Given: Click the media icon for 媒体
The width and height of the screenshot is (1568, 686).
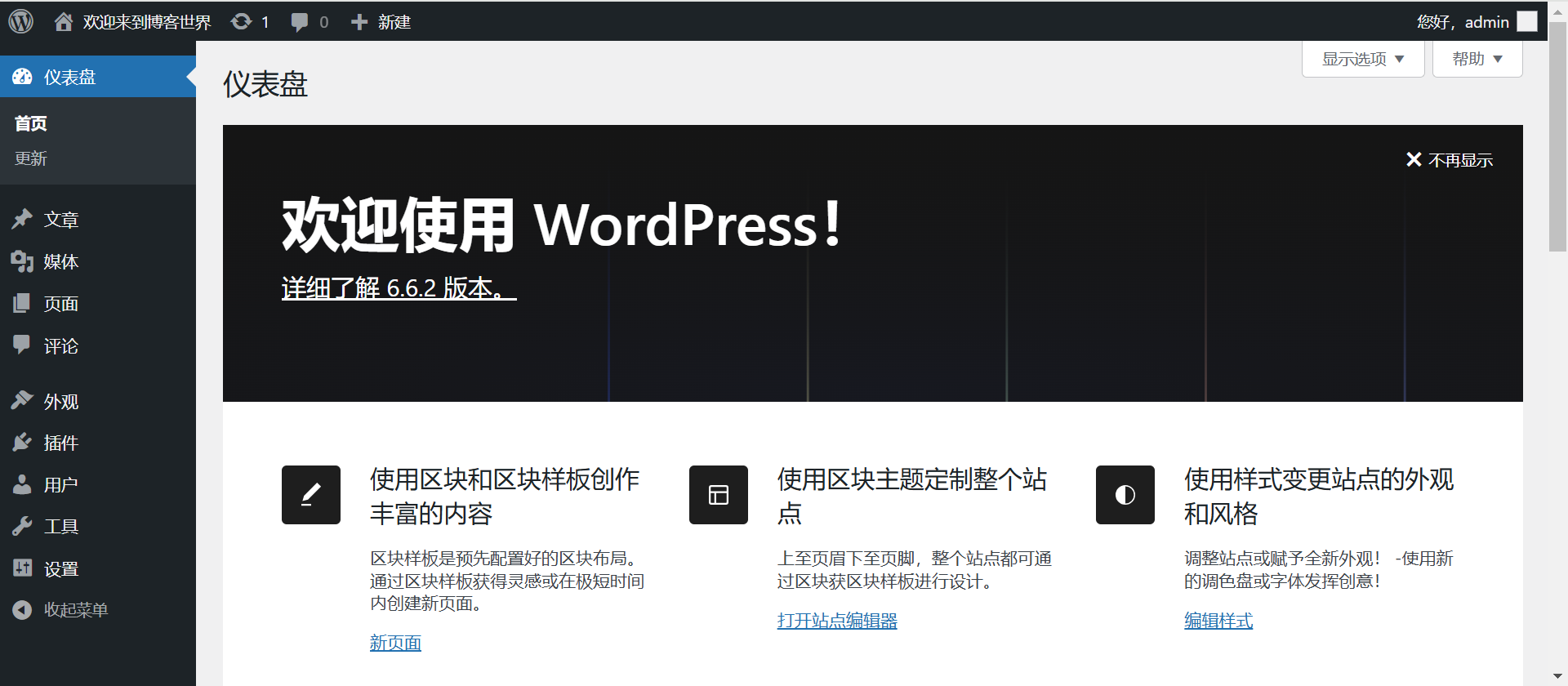Looking at the screenshot, I should [x=22, y=261].
